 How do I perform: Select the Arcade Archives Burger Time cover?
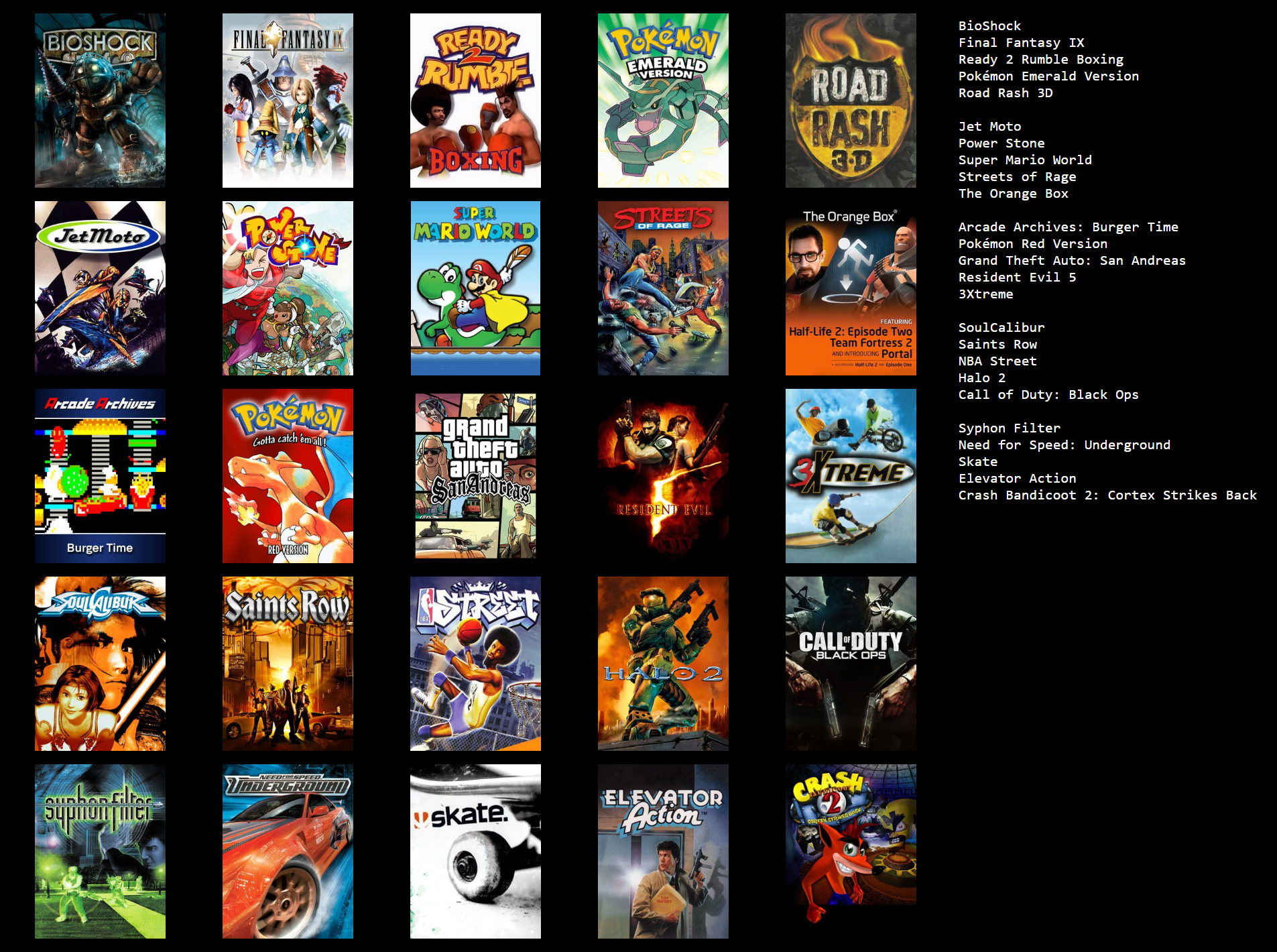pos(100,476)
